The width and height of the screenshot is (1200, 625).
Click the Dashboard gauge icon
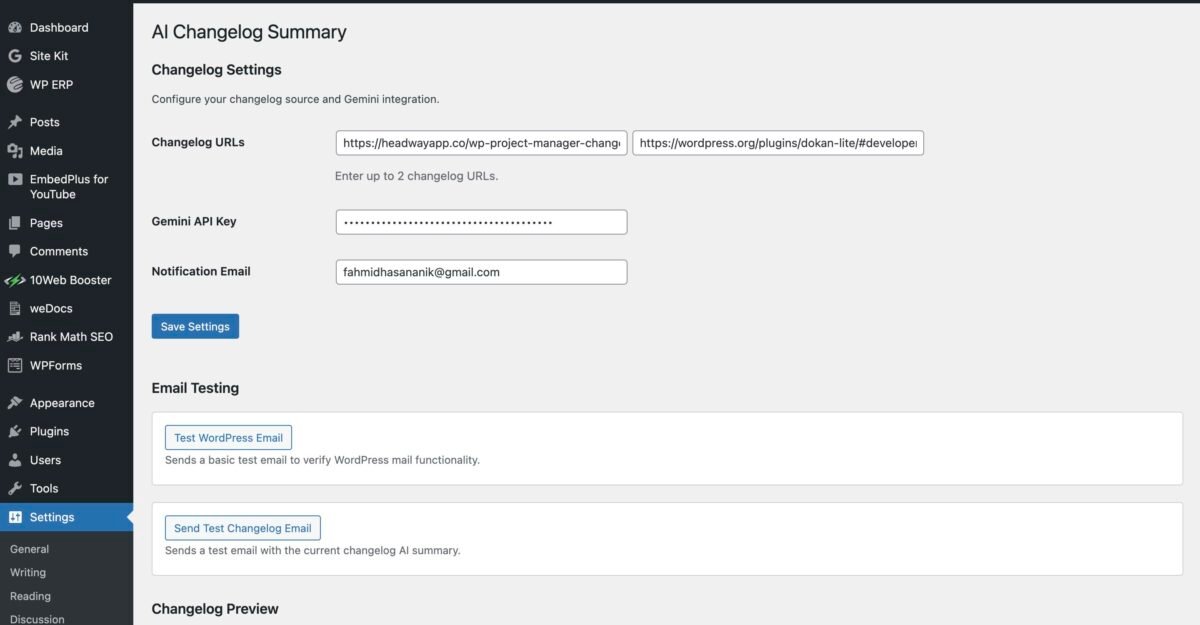(15, 28)
